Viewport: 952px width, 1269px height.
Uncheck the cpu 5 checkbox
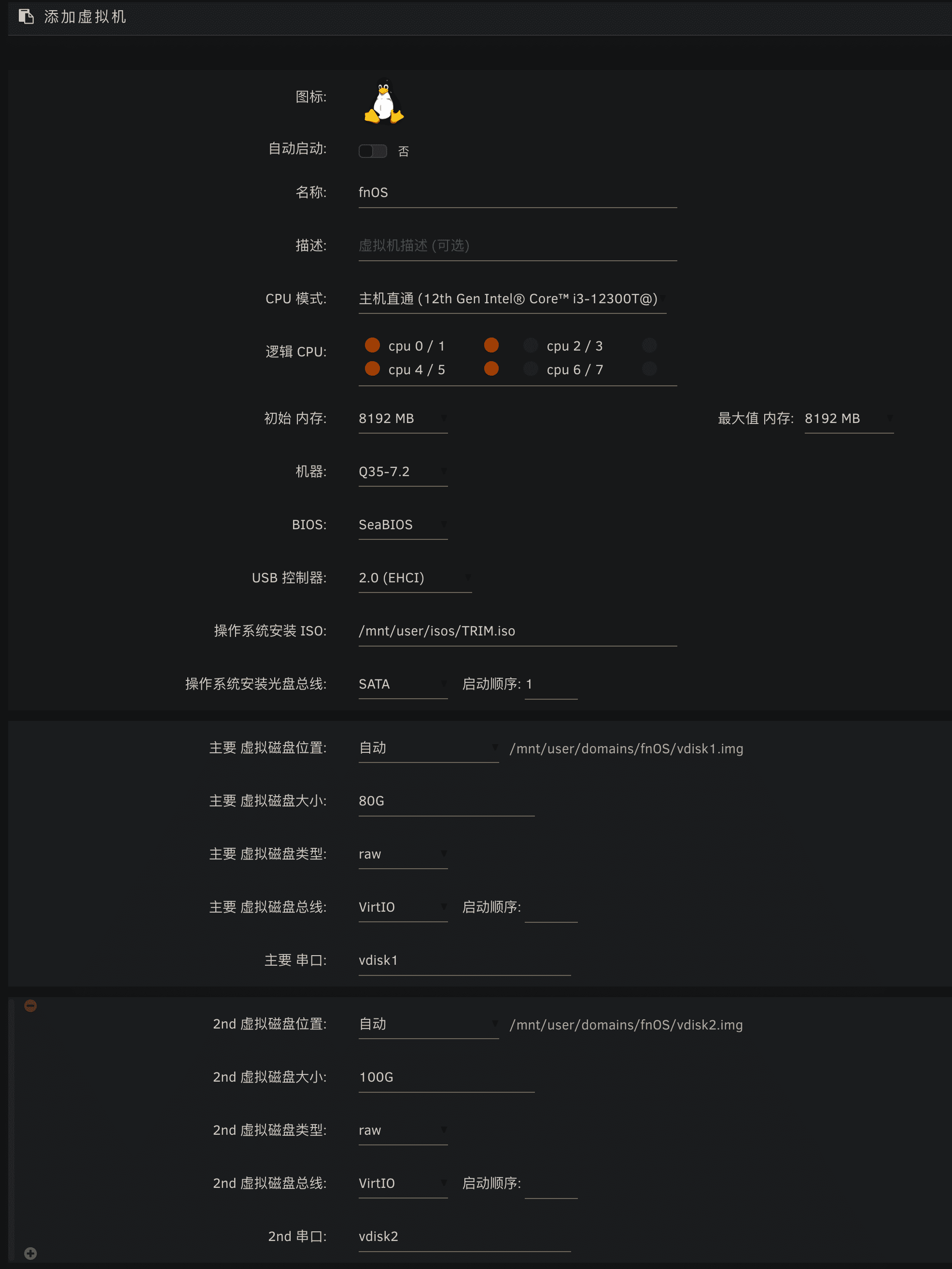pyautogui.click(x=491, y=368)
